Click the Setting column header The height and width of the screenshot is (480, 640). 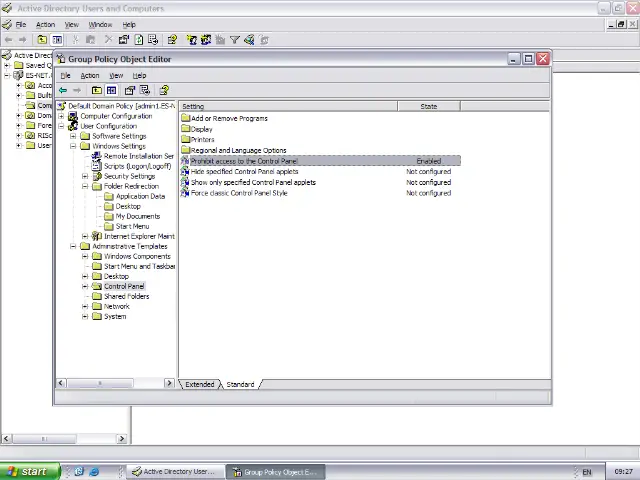(x=290, y=106)
